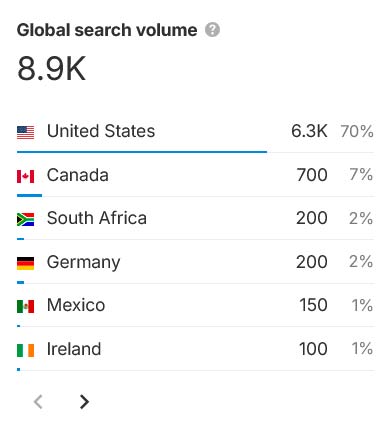The width and height of the screenshot is (381, 425).
Task: Open the South Africa entry
Action: 97,218
